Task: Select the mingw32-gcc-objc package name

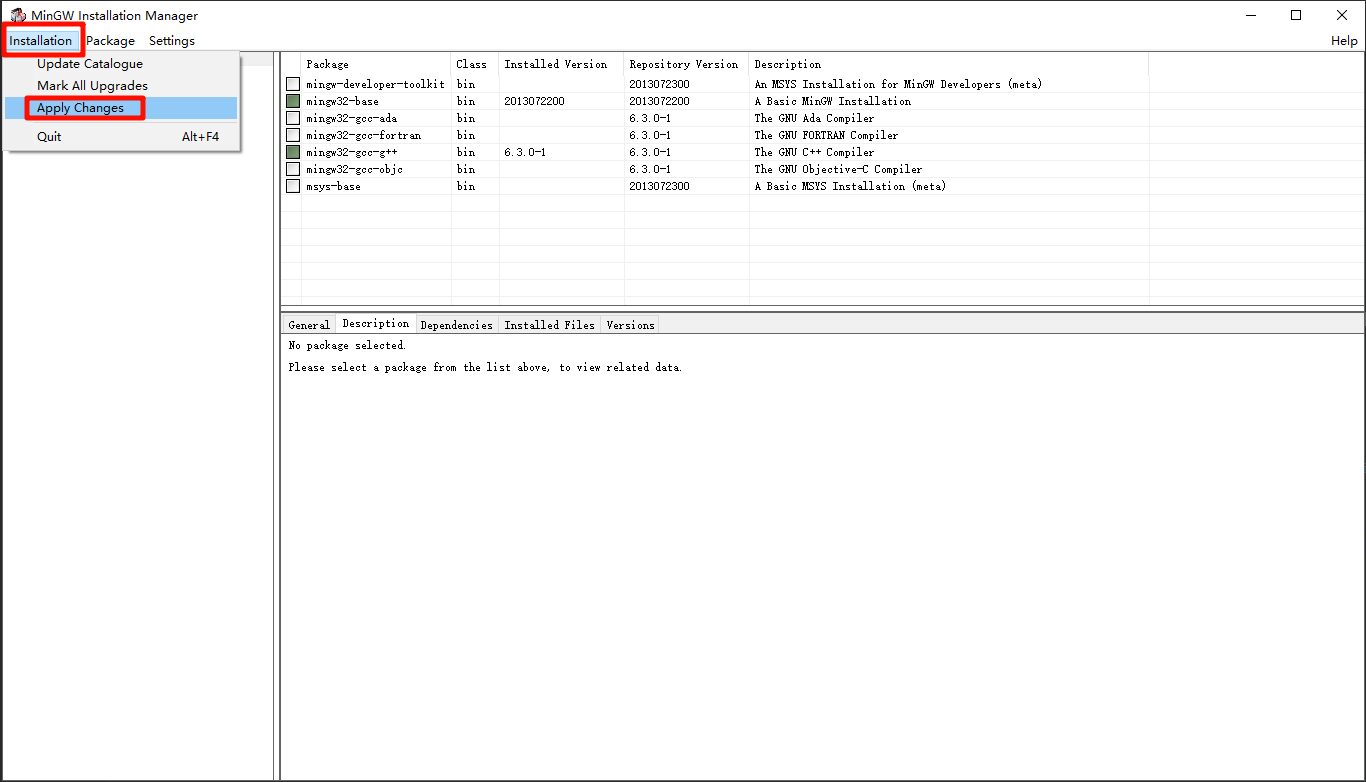Action: pos(354,169)
